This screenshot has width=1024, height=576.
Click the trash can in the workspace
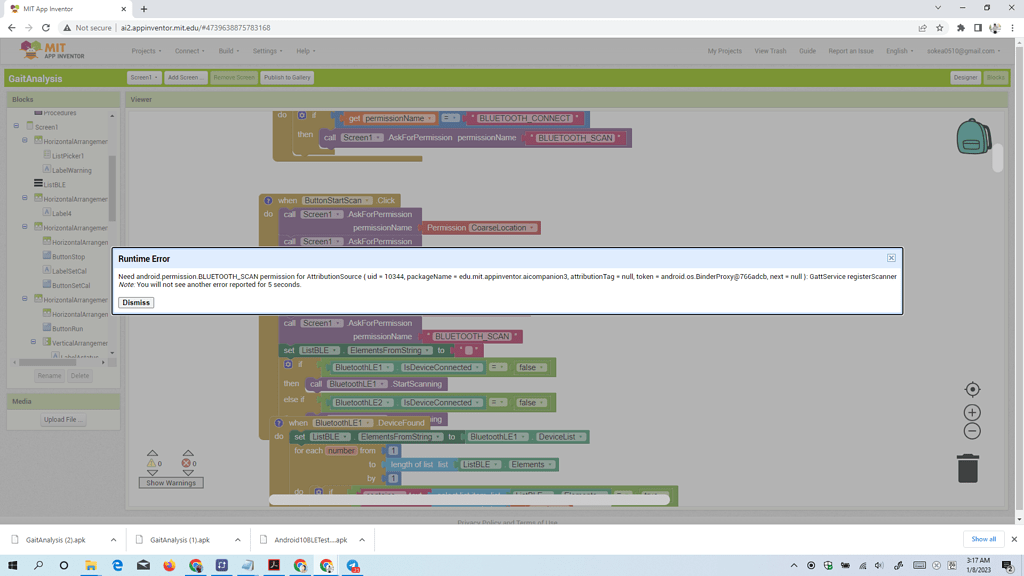(x=967, y=468)
